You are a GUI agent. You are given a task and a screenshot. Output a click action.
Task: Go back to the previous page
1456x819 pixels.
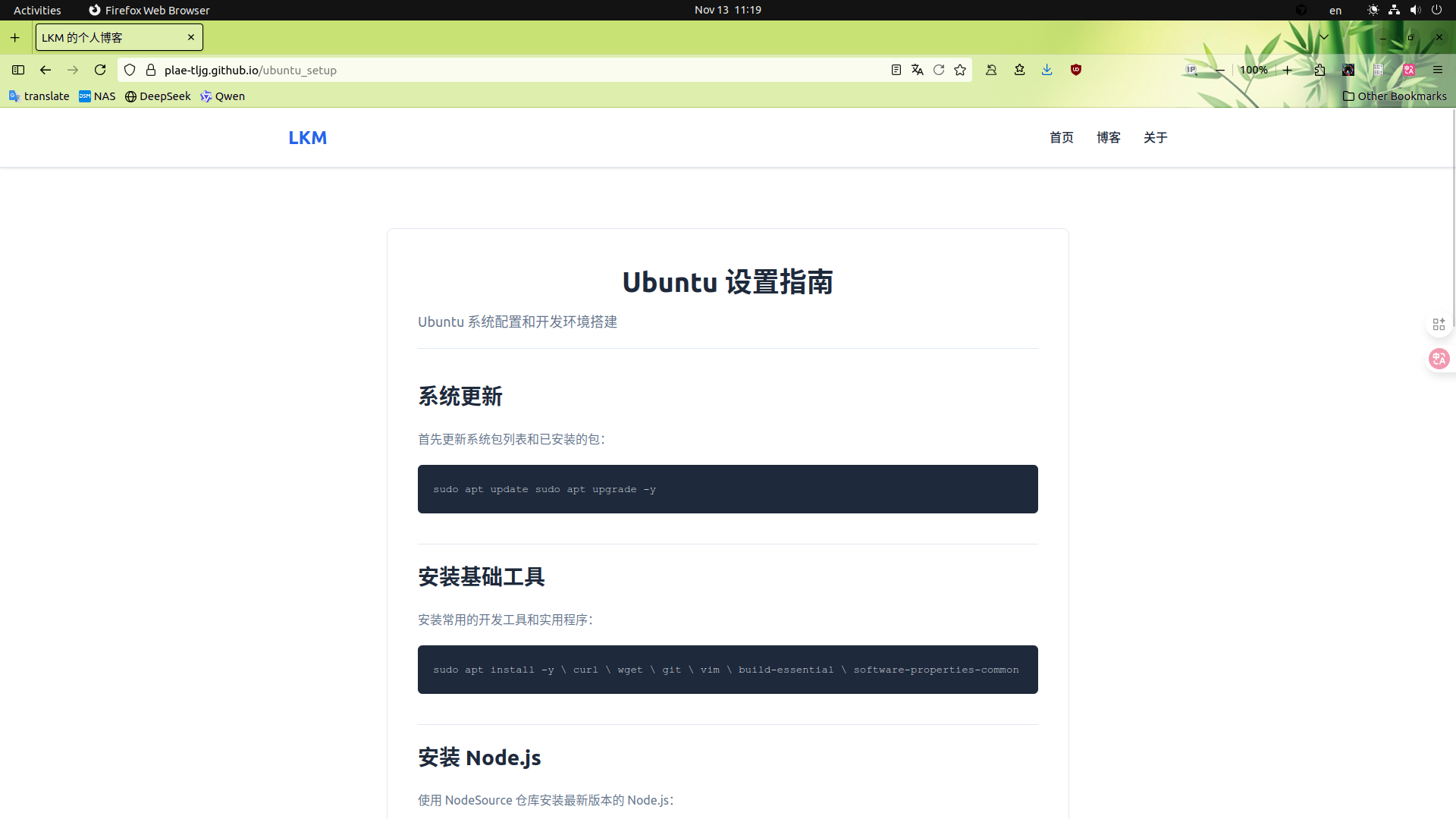(45, 70)
